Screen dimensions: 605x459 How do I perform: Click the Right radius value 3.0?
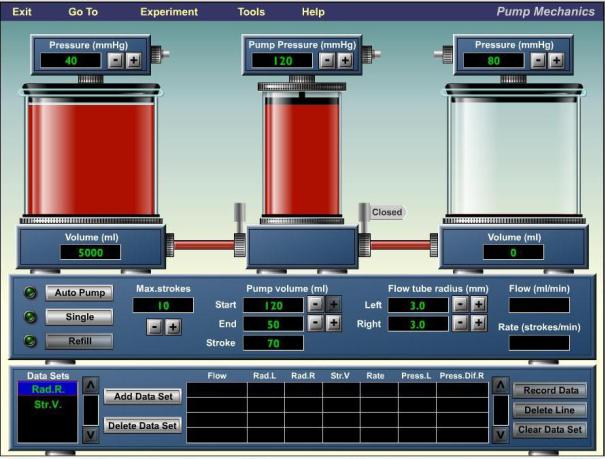tap(418, 324)
